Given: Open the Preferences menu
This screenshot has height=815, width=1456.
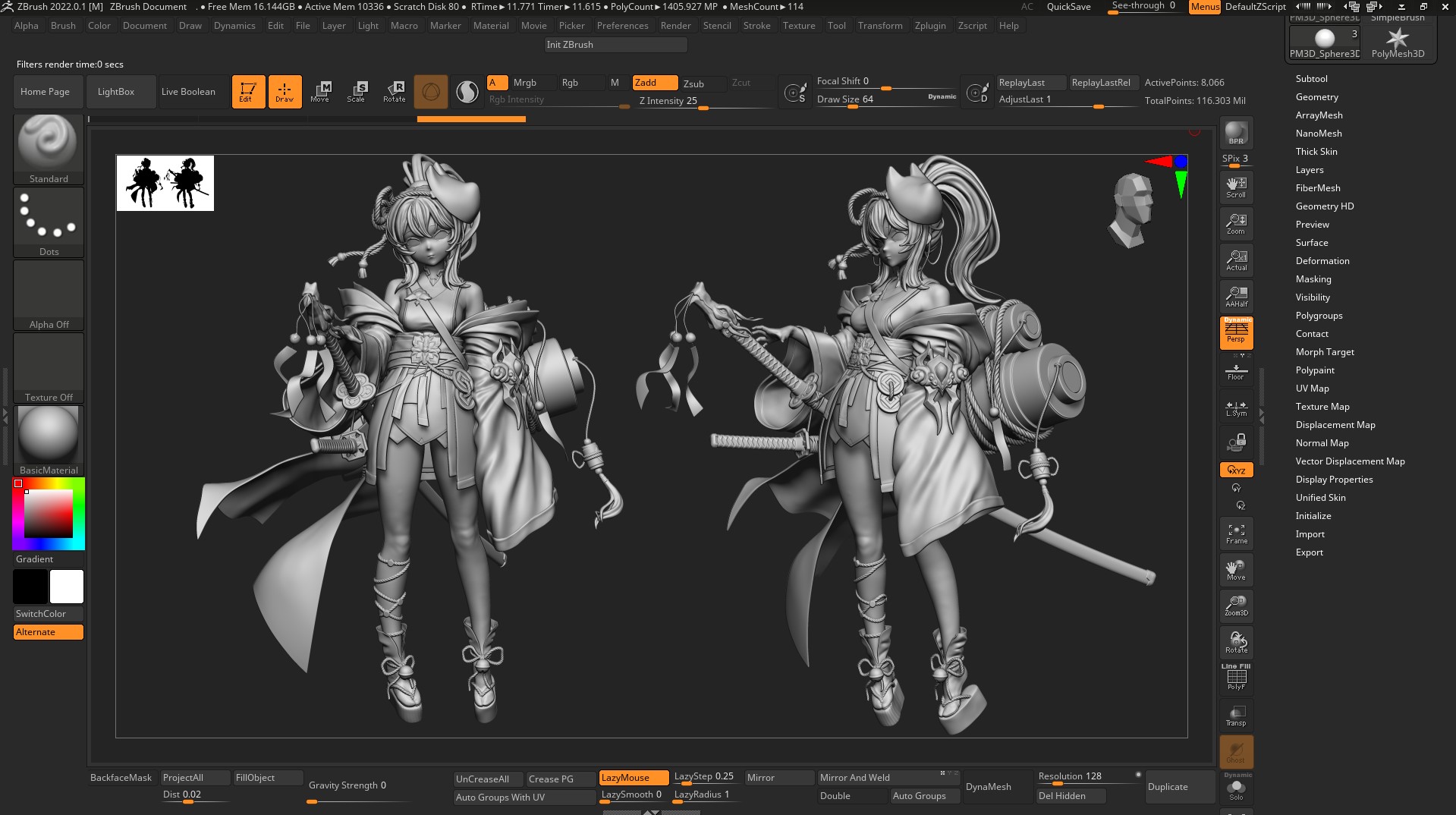Looking at the screenshot, I should [622, 26].
